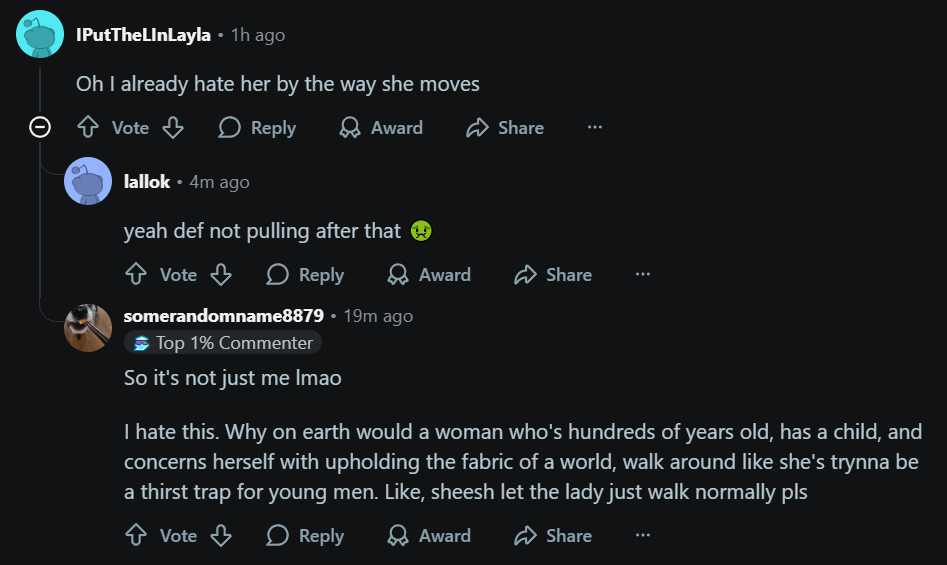The width and height of the screenshot is (947, 565).
Task: Open somerandomname8879's profile via username
Action: coord(223,316)
